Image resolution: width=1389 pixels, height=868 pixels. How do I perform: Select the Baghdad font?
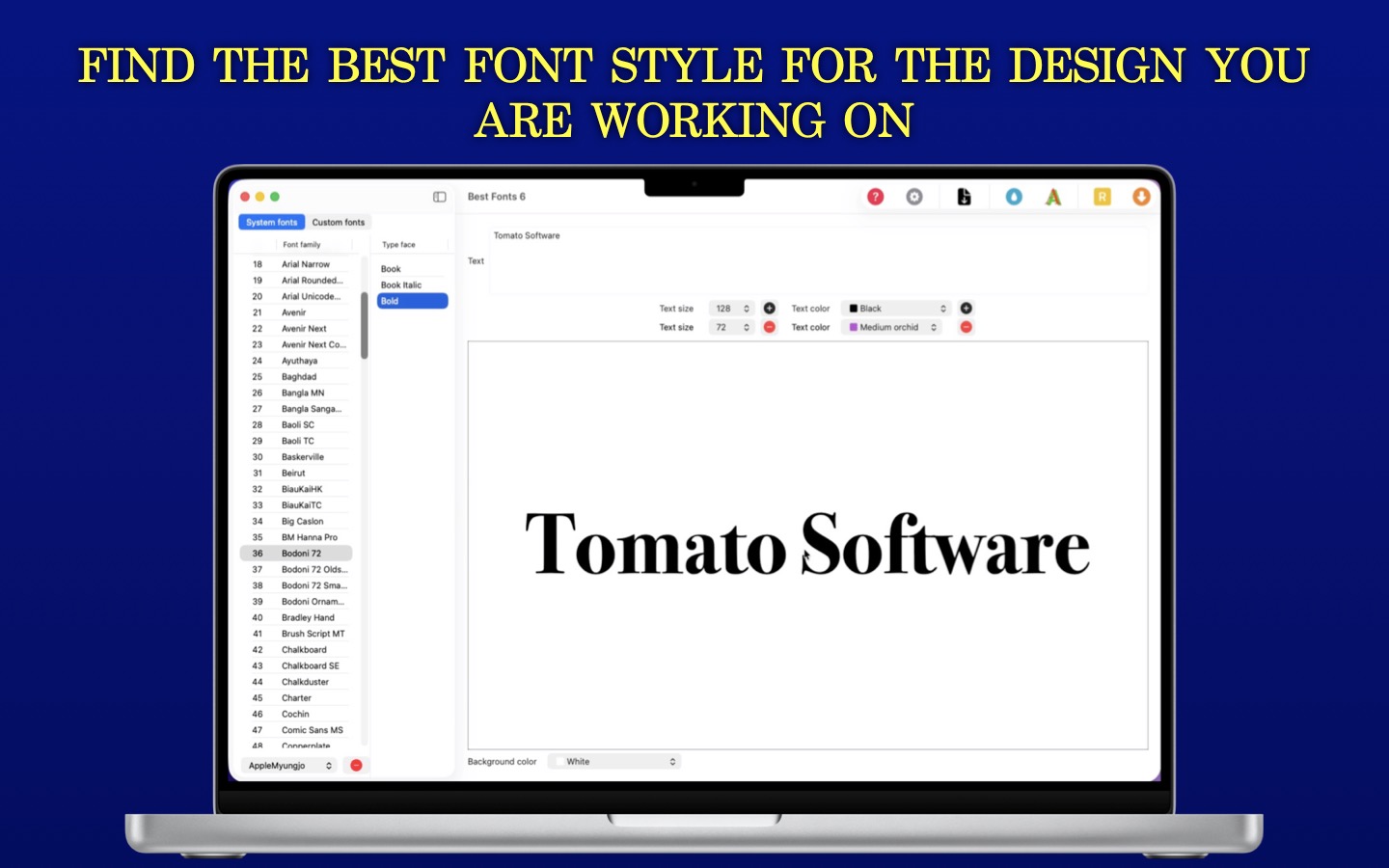pyautogui.click(x=296, y=377)
